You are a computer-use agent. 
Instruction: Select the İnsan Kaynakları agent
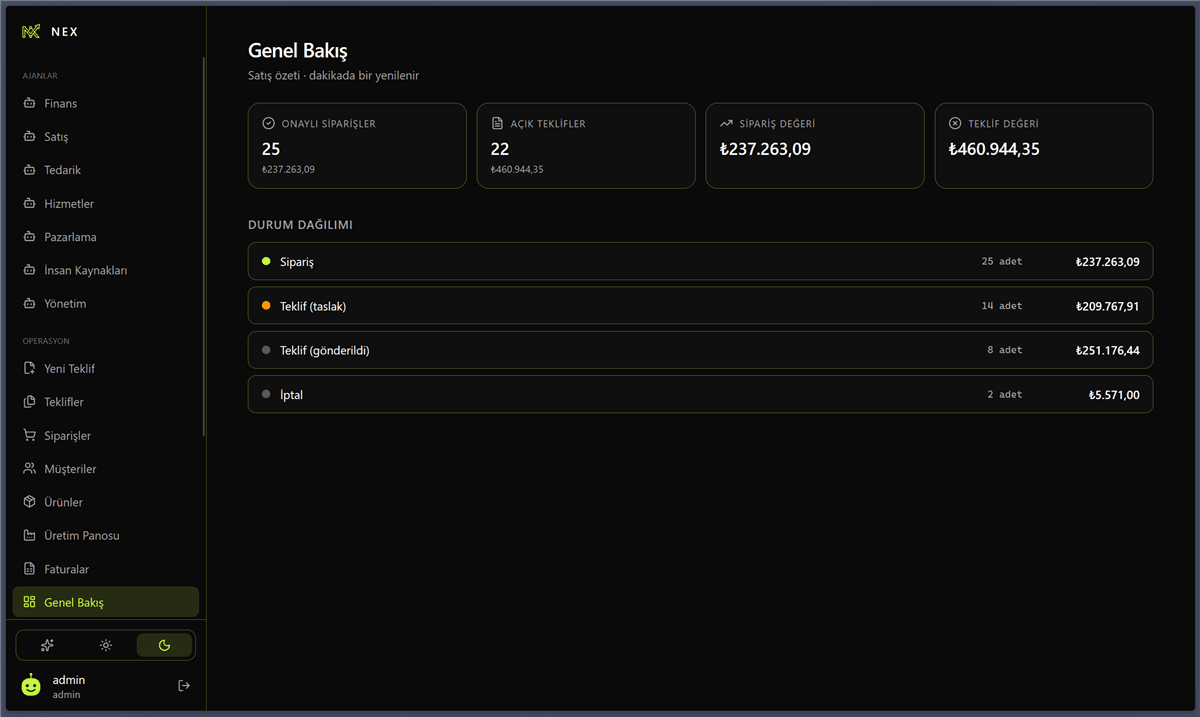(105, 270)
